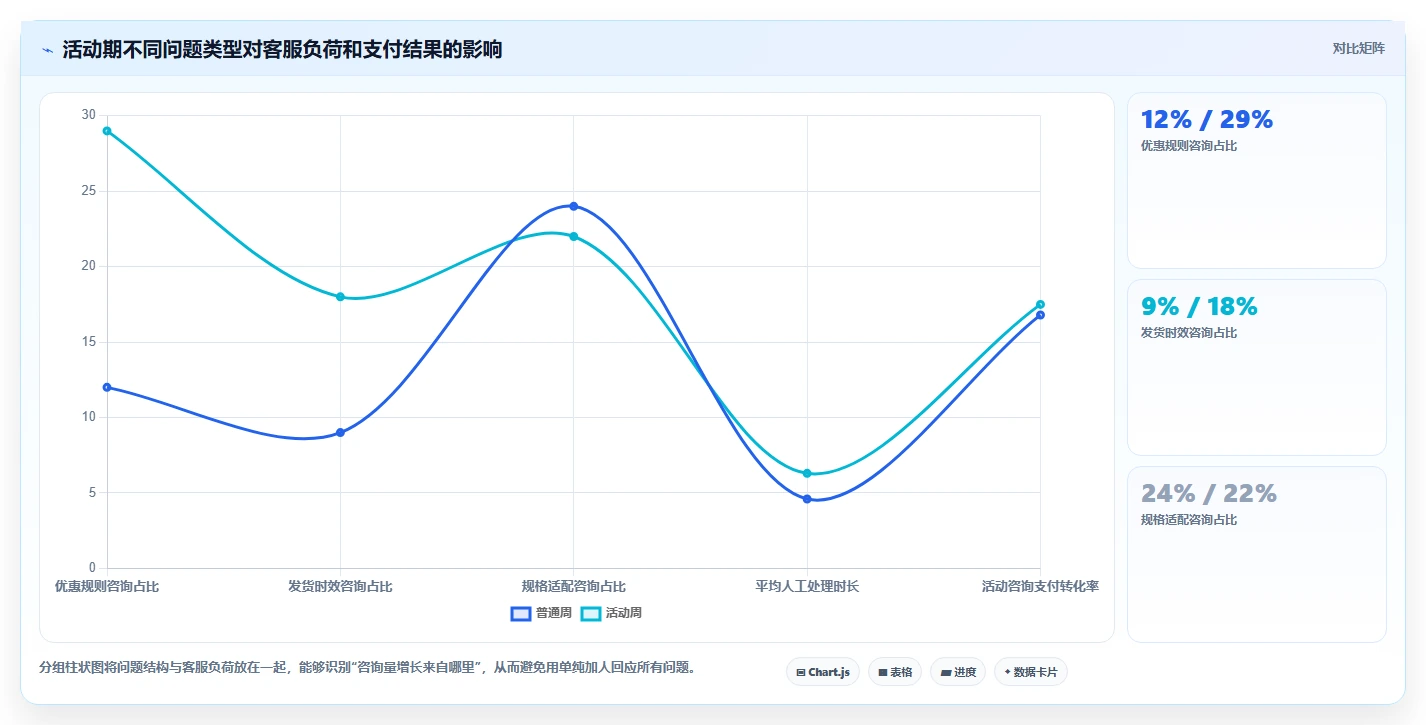Viewport: 1426px width, 725px height.
Task: Click x-axis label 活动咨询支付转化率
Action: click(x=1040, y=586)
